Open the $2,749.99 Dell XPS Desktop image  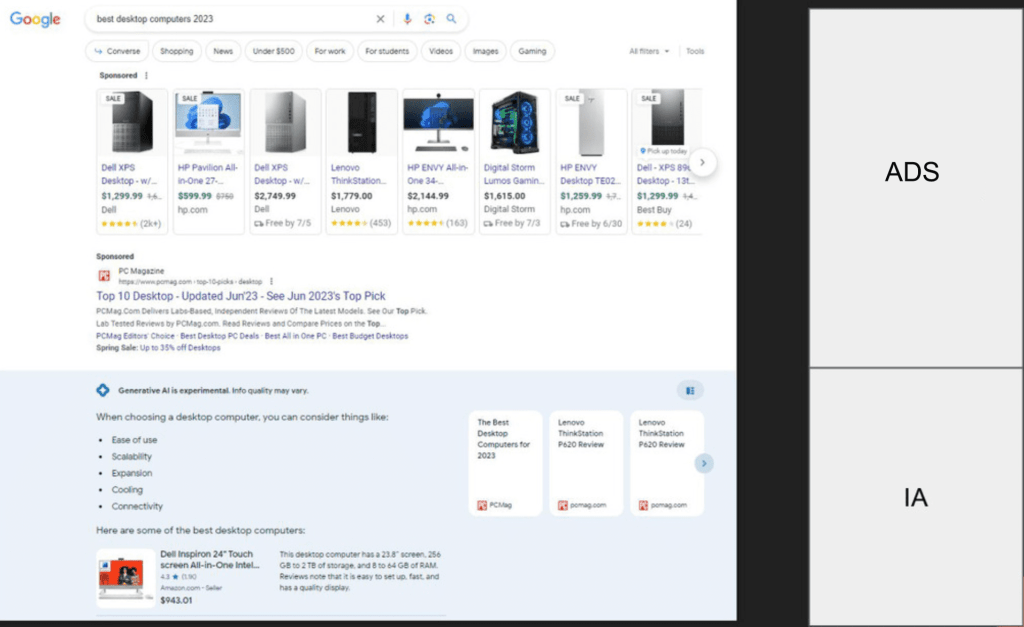(285, 122)
